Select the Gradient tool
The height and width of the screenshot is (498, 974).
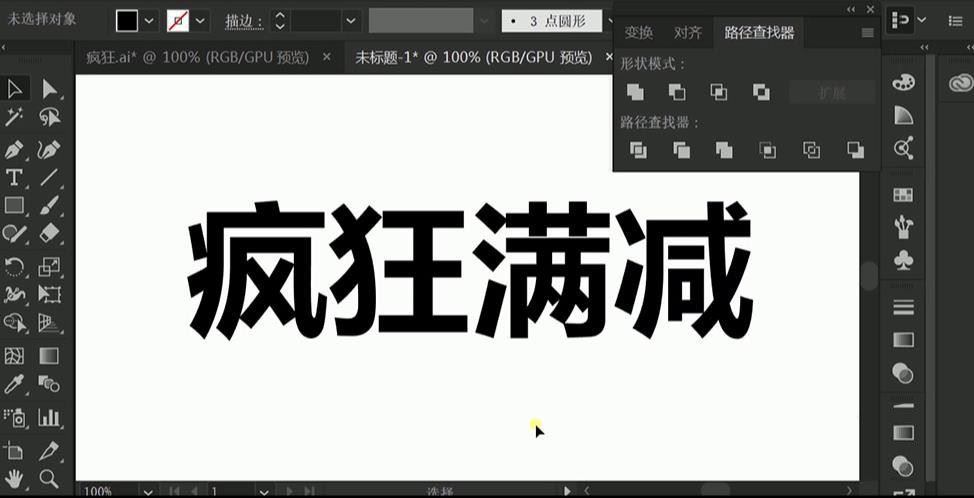(49, 356)
